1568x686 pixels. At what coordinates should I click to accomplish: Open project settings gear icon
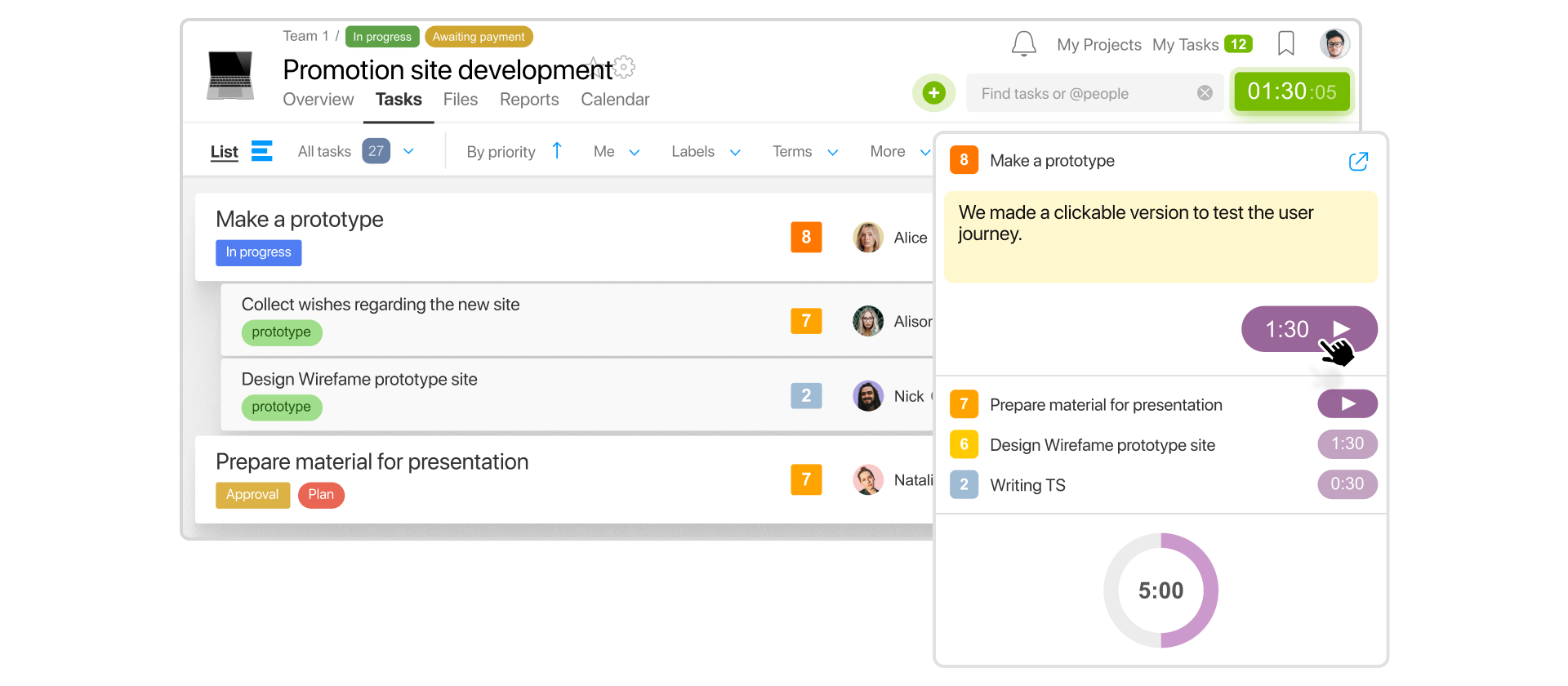point(625,67)
